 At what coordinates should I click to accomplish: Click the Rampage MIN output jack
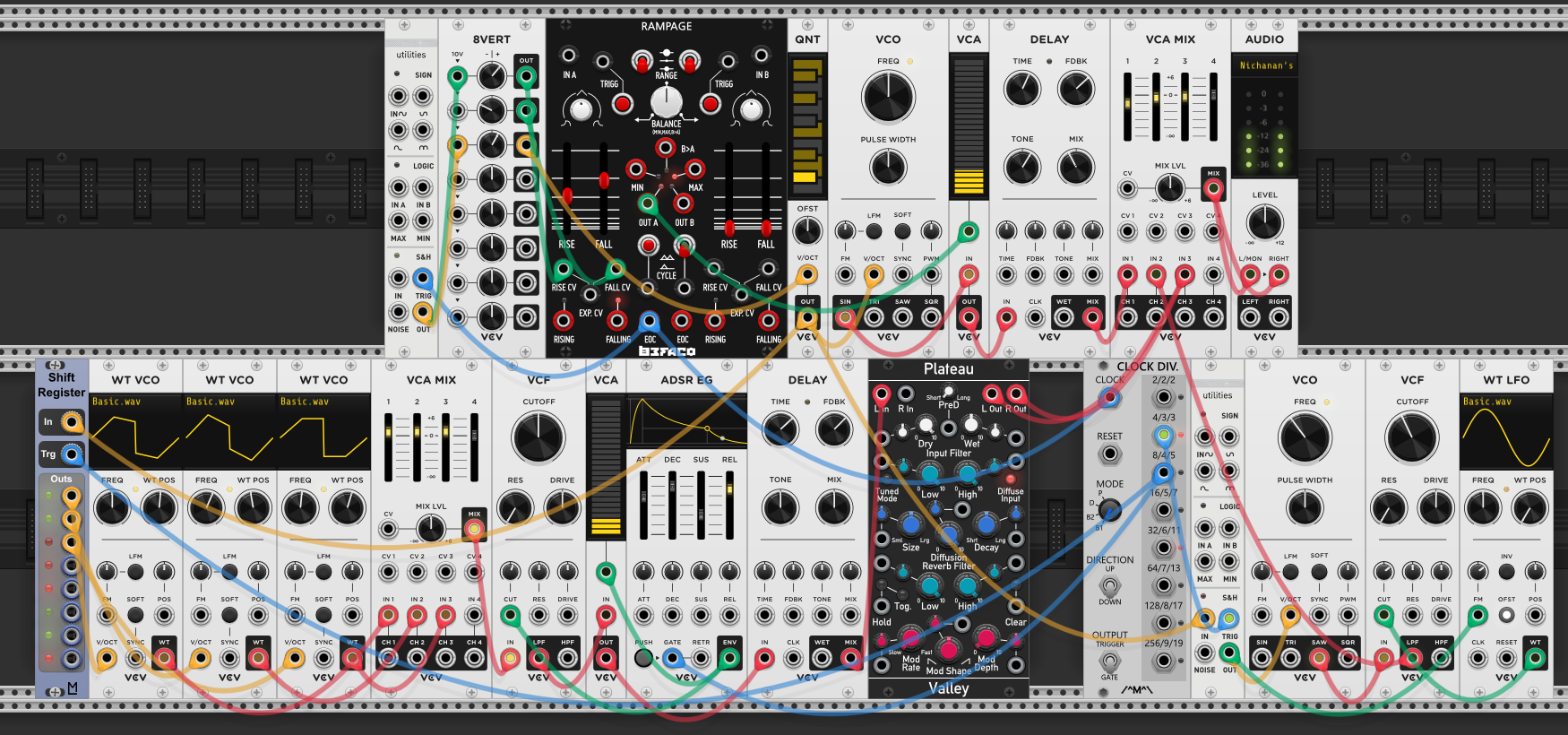(635, 169)
